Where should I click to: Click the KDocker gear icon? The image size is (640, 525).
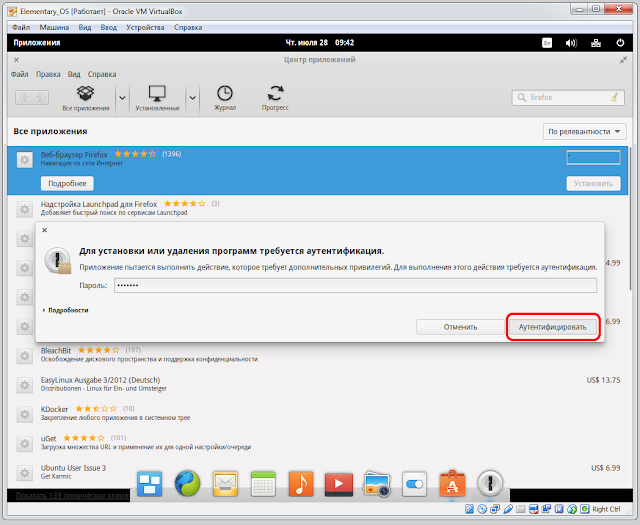tap(25, 414)
